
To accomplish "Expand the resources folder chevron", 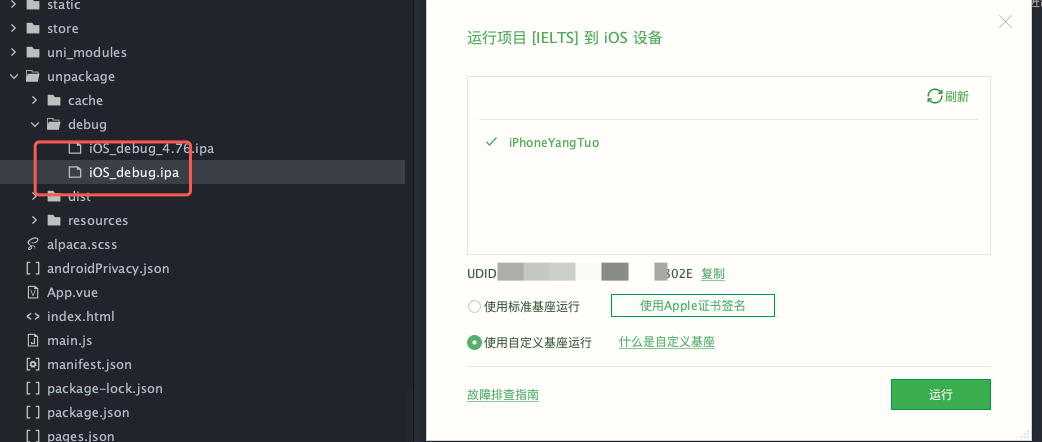I will (x=35, y=220).
